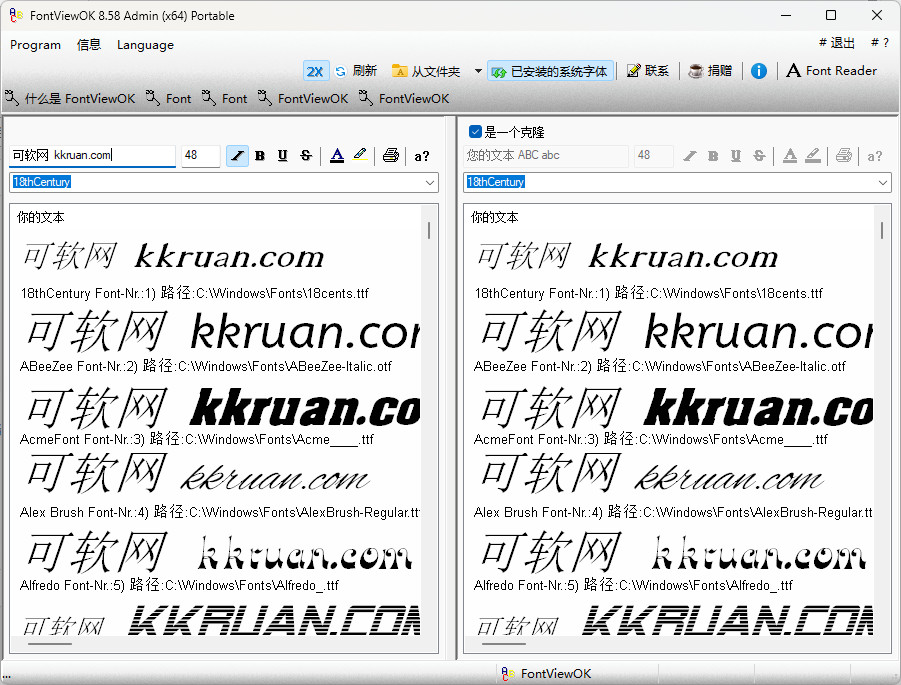The width and height of the screenshot is (901, 685).
Task: Click the 刷新 refresh button
Action: pos(356,71)
